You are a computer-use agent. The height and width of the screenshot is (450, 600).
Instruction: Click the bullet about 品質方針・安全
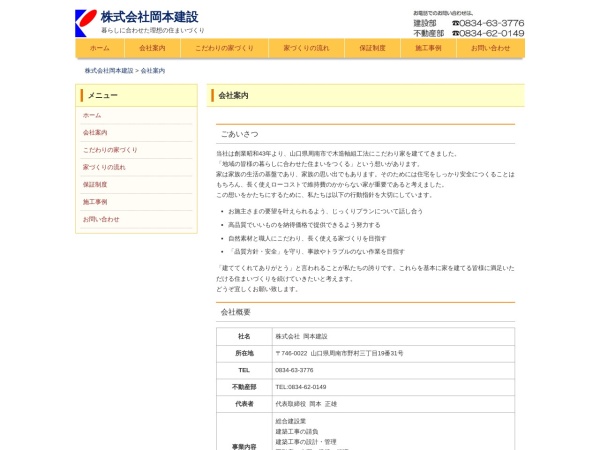[316, 252]
